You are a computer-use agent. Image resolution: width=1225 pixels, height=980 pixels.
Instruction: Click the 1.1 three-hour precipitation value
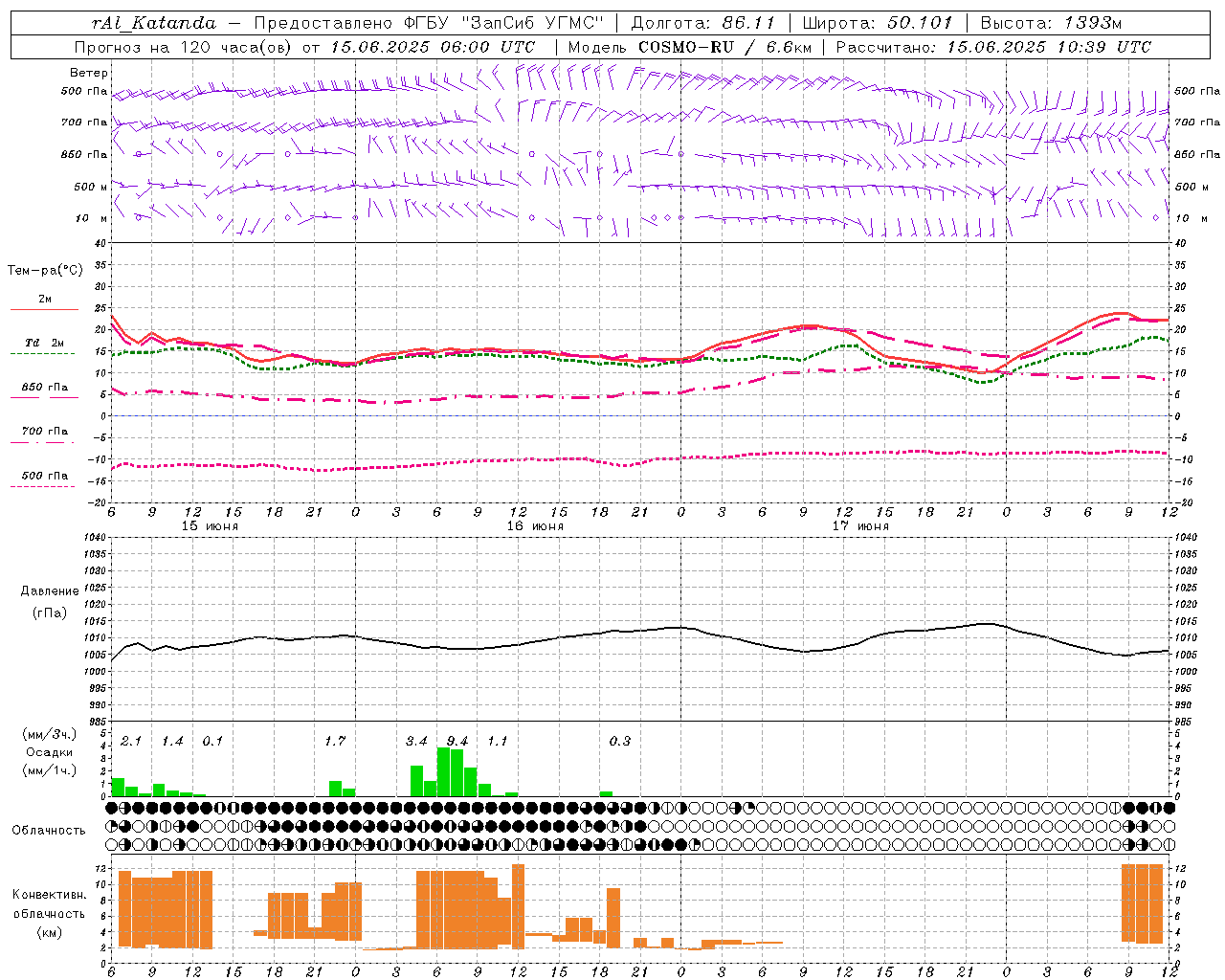coord(498,741)
